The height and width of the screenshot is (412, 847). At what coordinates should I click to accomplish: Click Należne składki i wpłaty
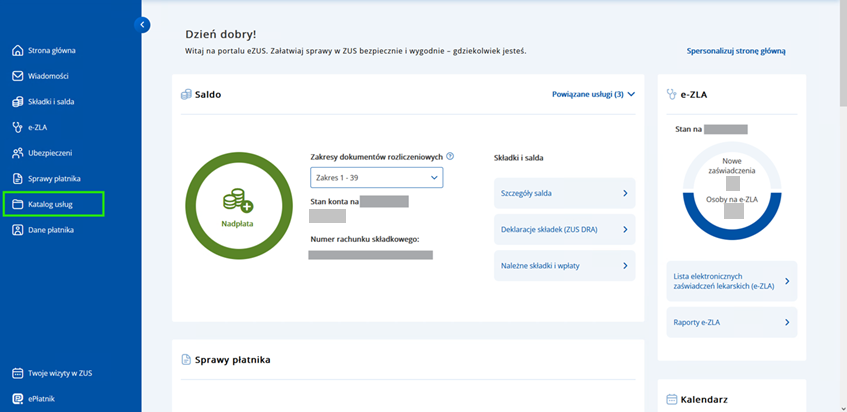coord(564,265)
